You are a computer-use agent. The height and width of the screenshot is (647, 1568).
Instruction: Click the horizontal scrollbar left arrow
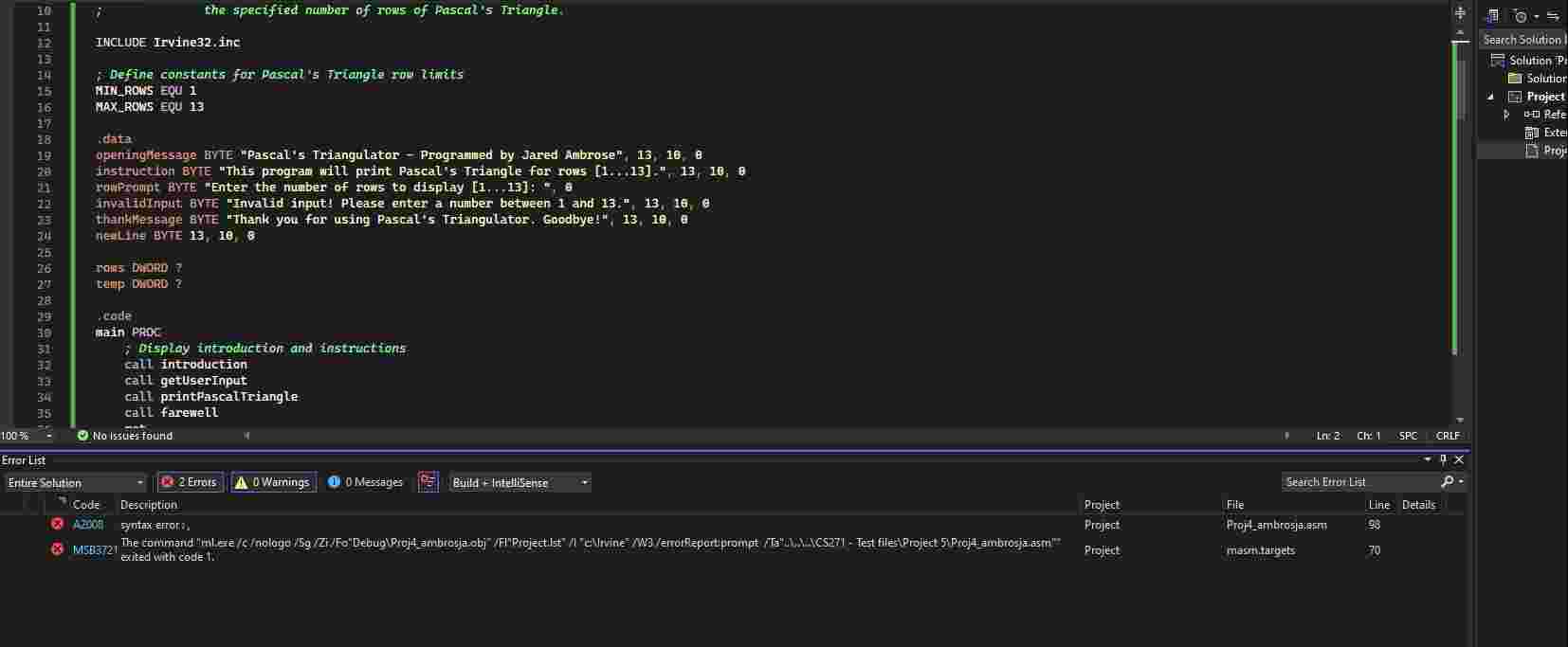[x=247, y=436]
